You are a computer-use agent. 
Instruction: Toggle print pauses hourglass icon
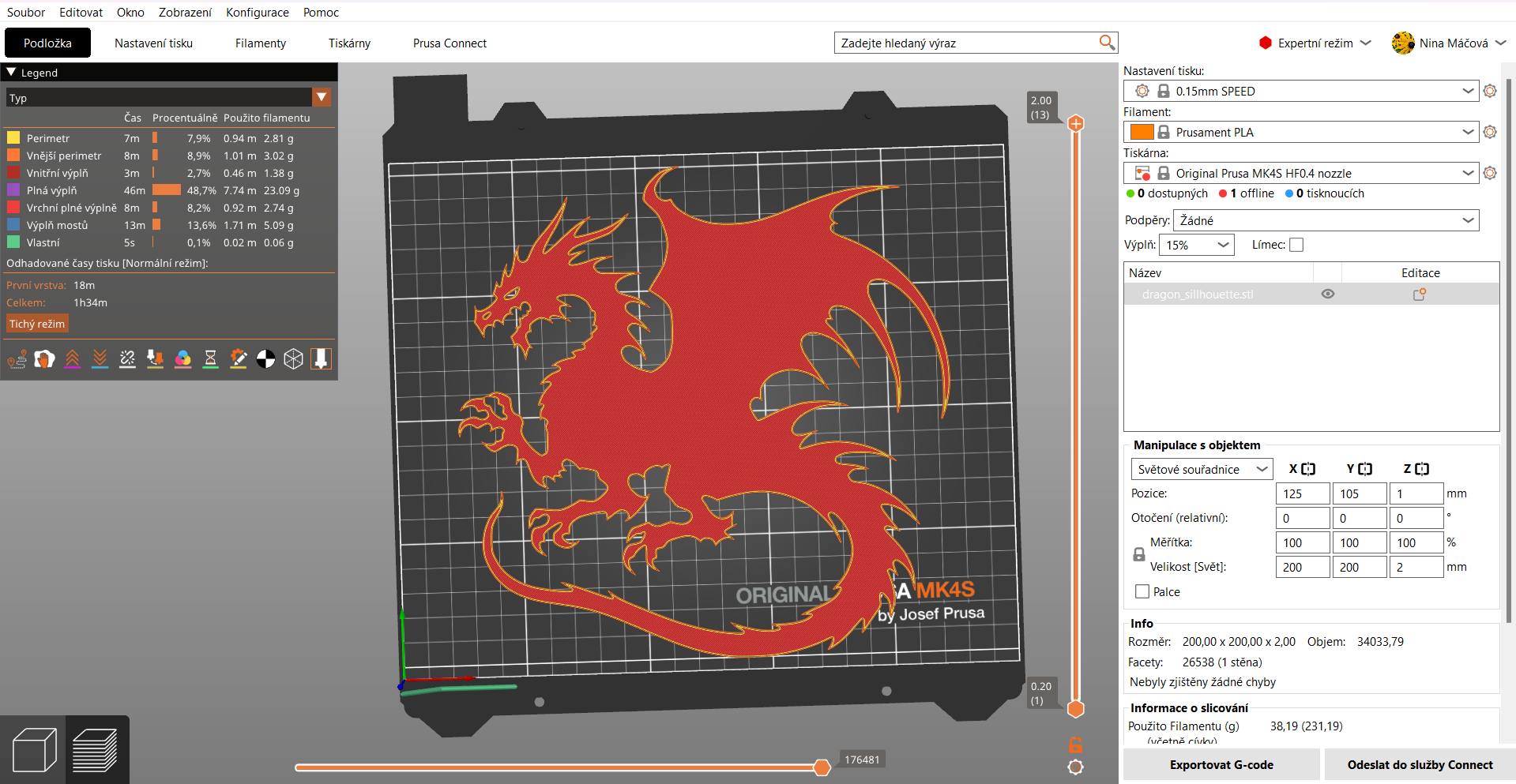(210, 359)
